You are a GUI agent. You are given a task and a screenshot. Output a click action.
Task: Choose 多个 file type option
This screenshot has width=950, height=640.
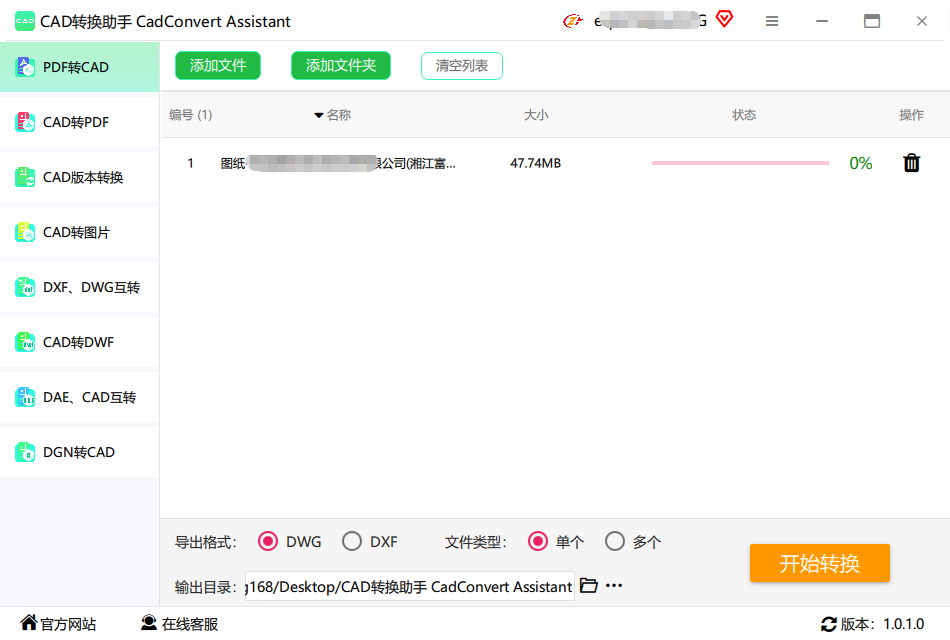click(x=615, y=542)
